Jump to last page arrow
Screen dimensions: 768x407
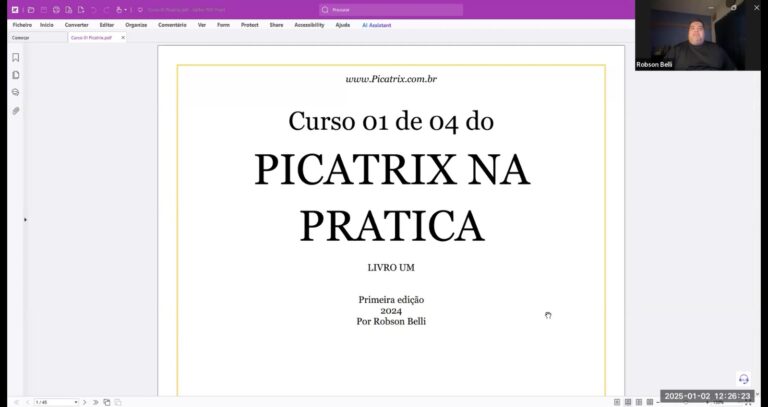96,402
